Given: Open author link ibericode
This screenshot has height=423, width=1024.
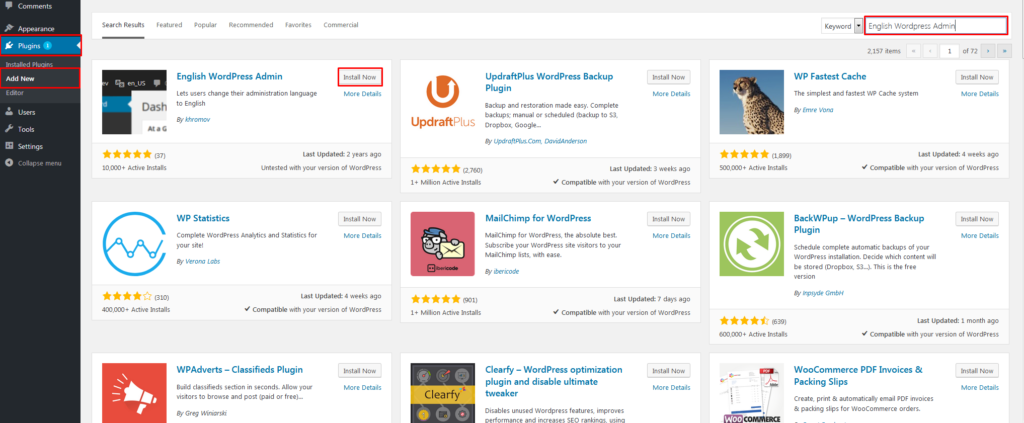Looking at the screenshot, I should (505, 271).
